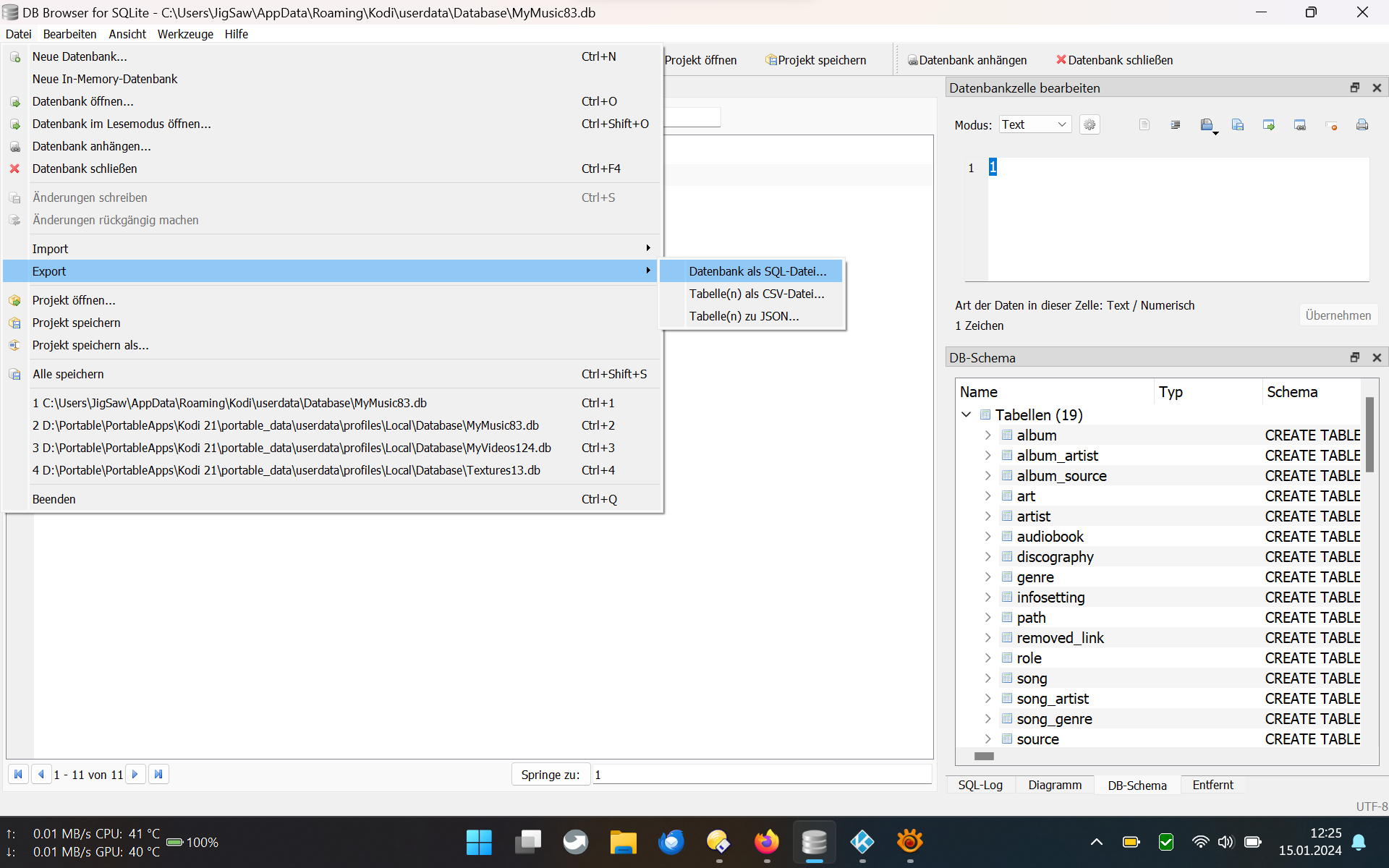Screen dimensions: 1389x868
Task: Open the Modus combo box
Action: pos(1035,124)
